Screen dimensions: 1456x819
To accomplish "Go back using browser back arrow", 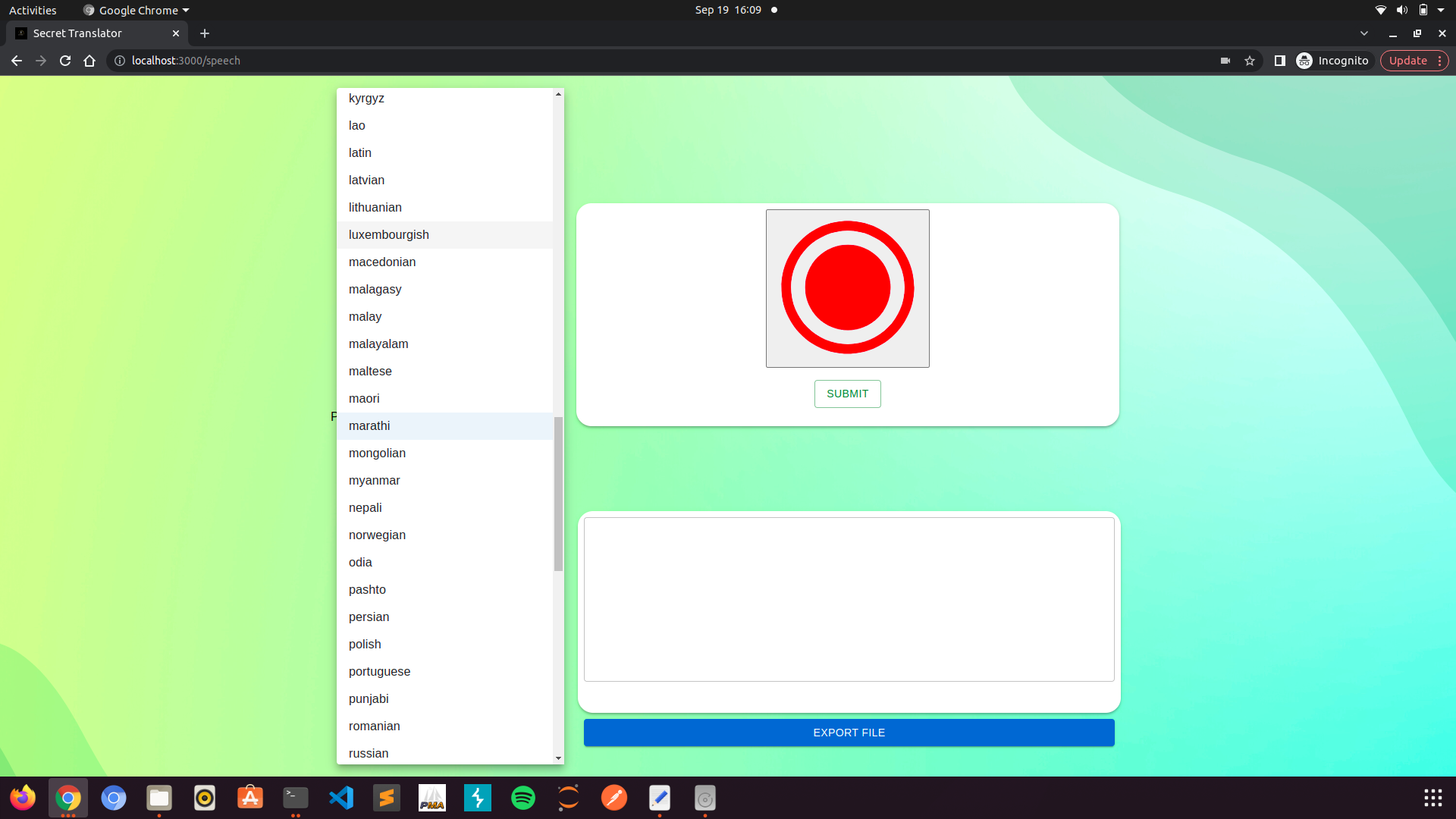I will (x=17, y=61).
